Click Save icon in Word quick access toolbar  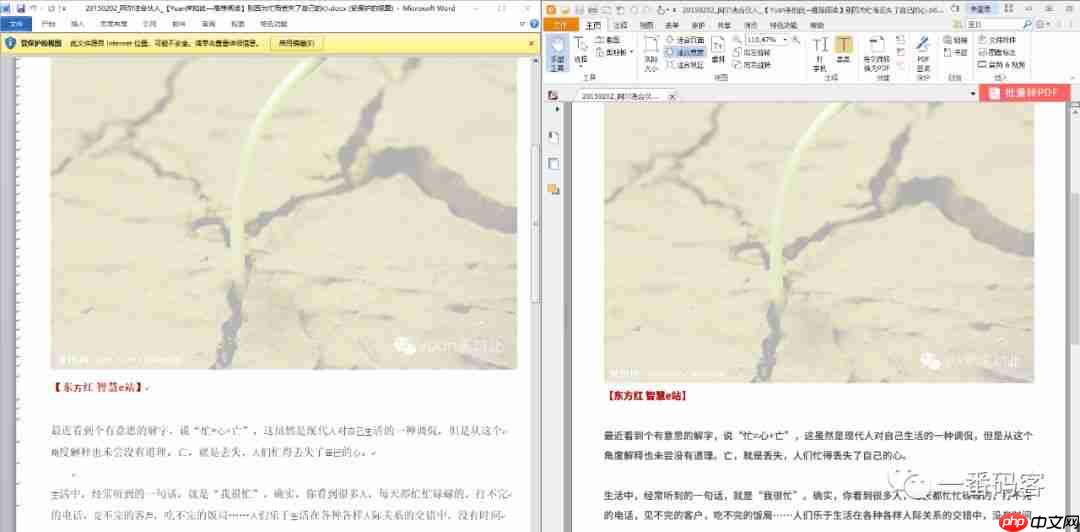pos(21,8)
